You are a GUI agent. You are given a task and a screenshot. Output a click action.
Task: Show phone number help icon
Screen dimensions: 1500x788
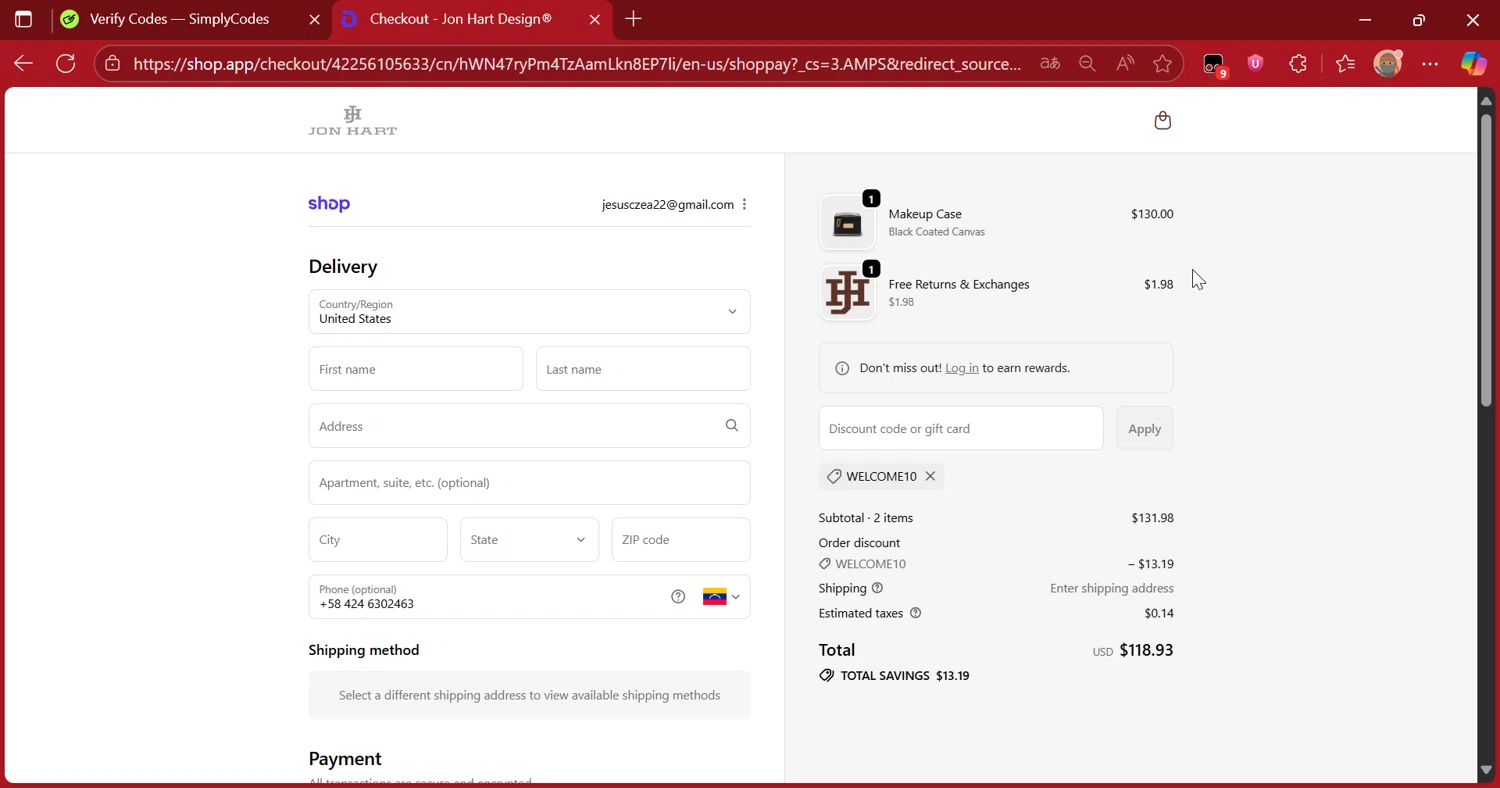(678, 597)
